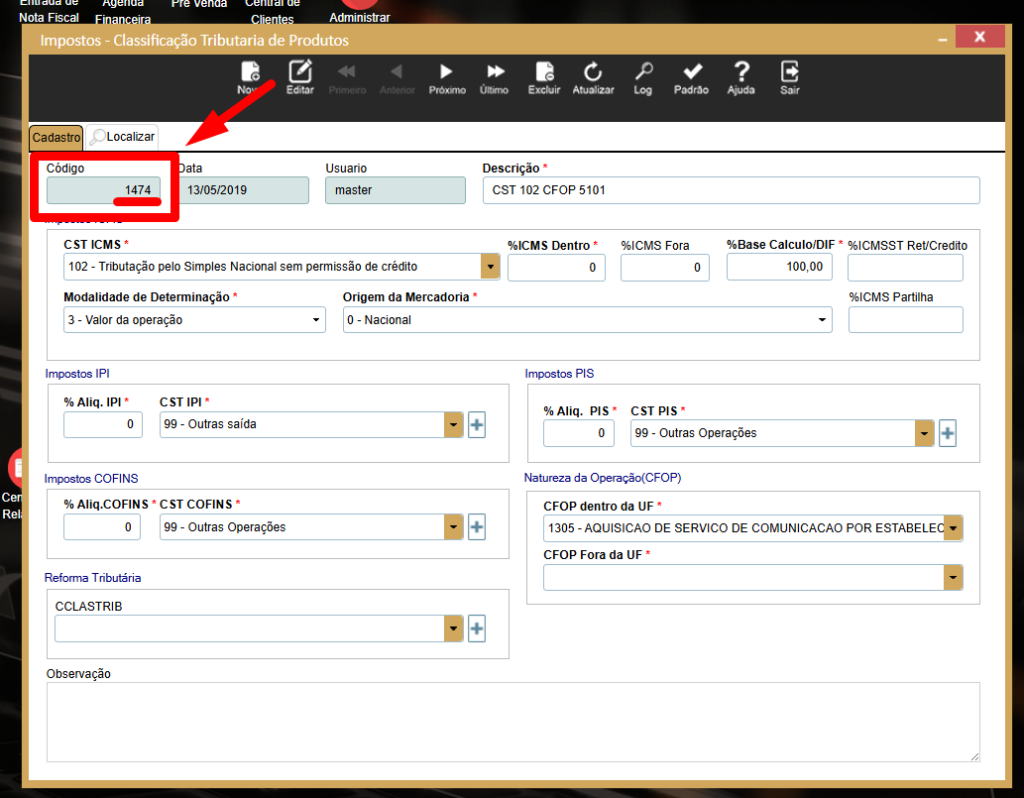Click the Padrão checkmark icon
This screenshot has height=798, width=1024.
(691, 77)
